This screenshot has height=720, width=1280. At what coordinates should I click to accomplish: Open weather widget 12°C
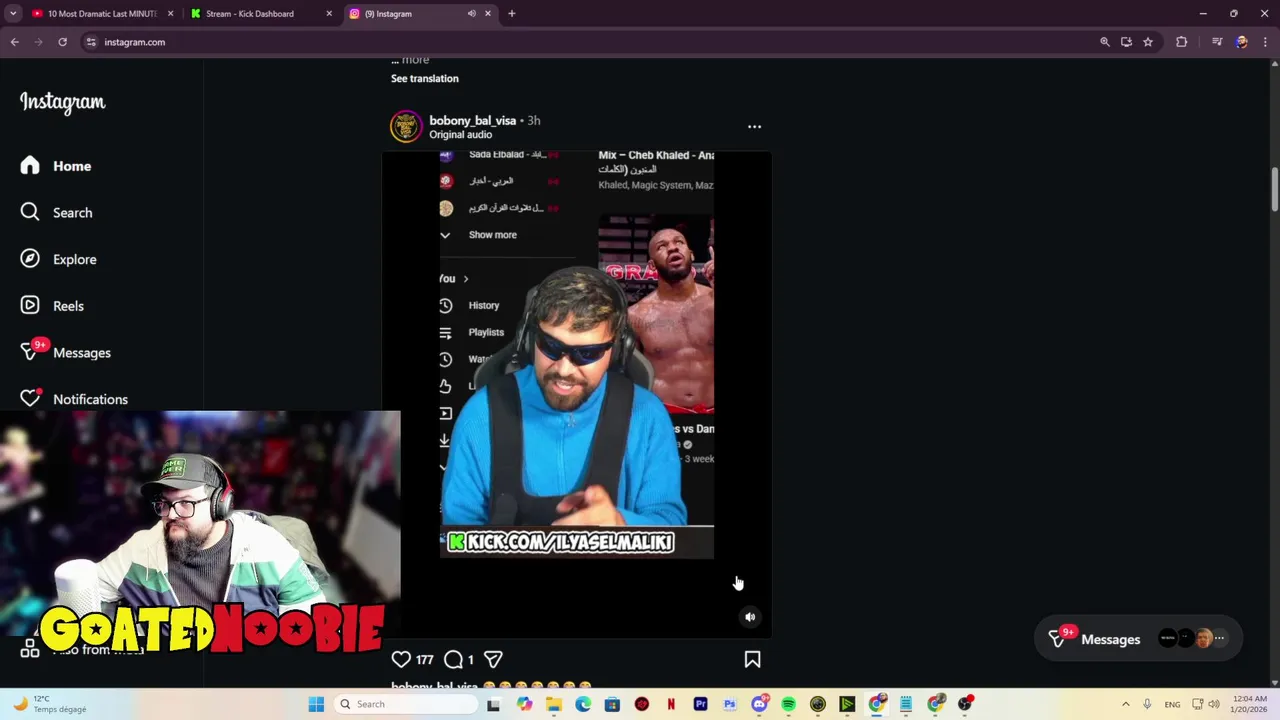(50, 704)
